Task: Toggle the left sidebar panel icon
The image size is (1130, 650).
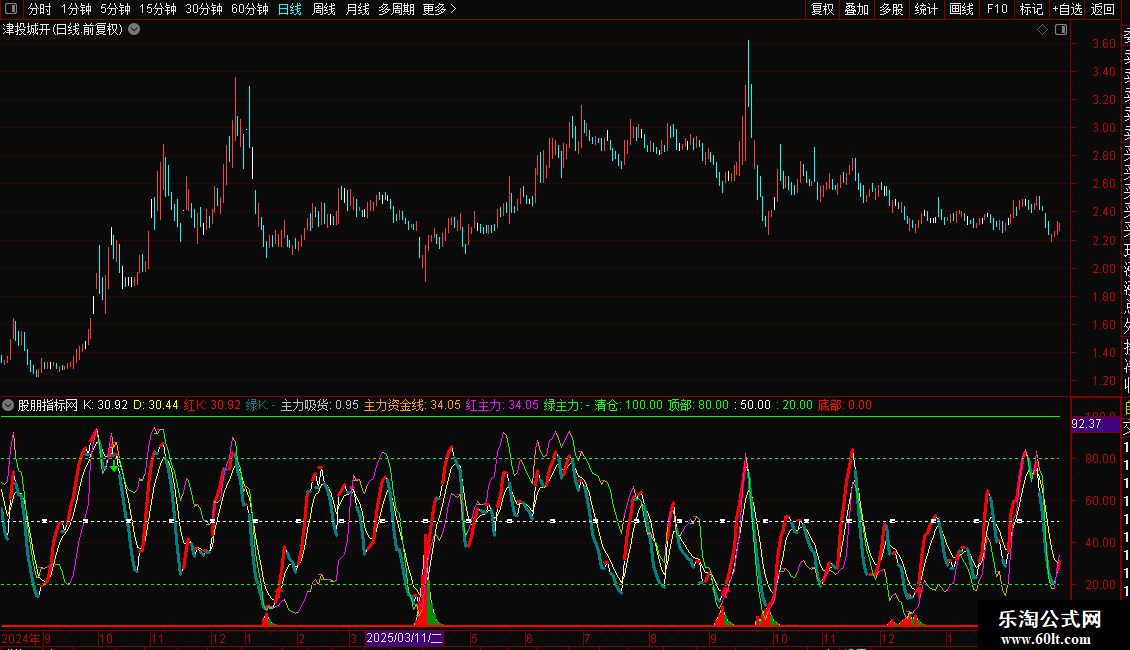Action: coord(10,9)
